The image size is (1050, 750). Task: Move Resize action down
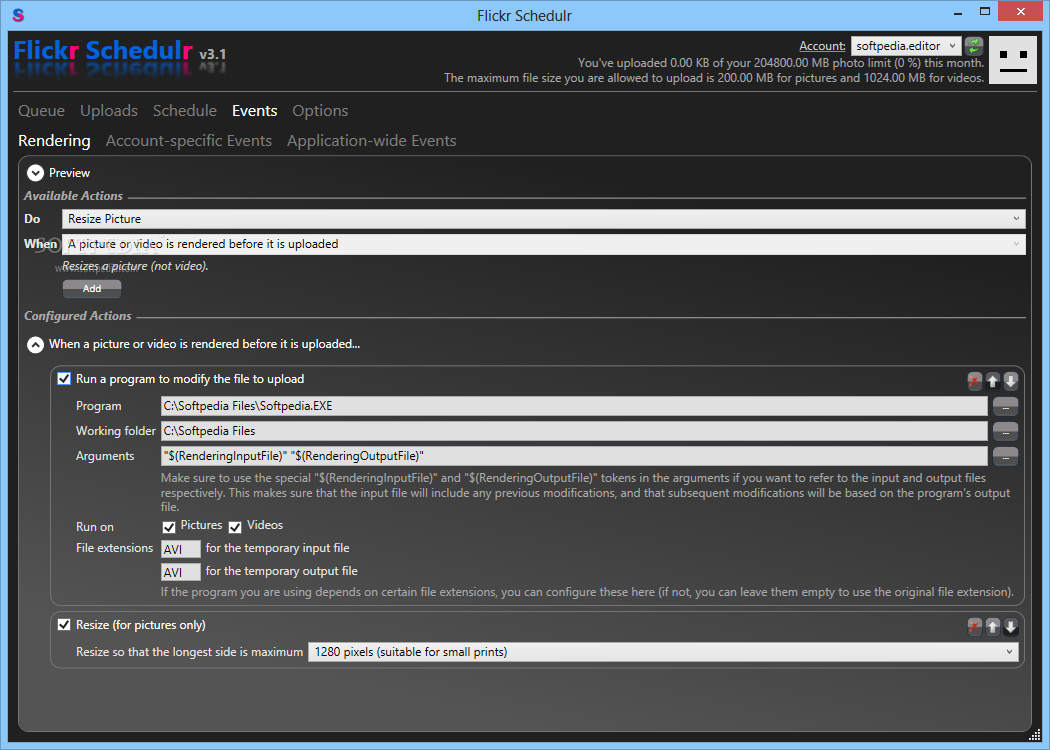(x=1010, y=627)
